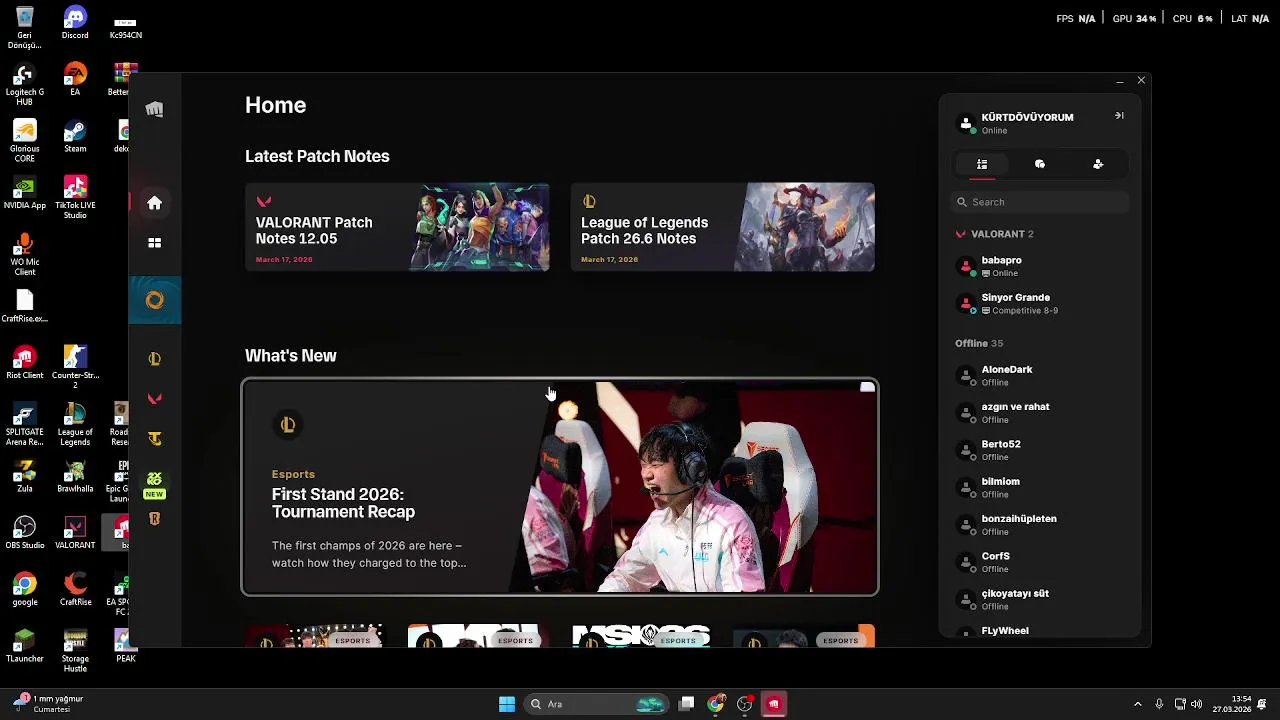Switch to the friends list tab
The image size is (1280, 720).
coord(982,164)
